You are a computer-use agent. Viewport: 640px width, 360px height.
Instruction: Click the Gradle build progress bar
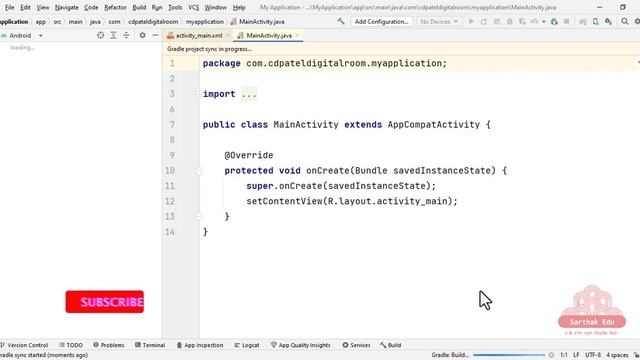tap(509, 355)
